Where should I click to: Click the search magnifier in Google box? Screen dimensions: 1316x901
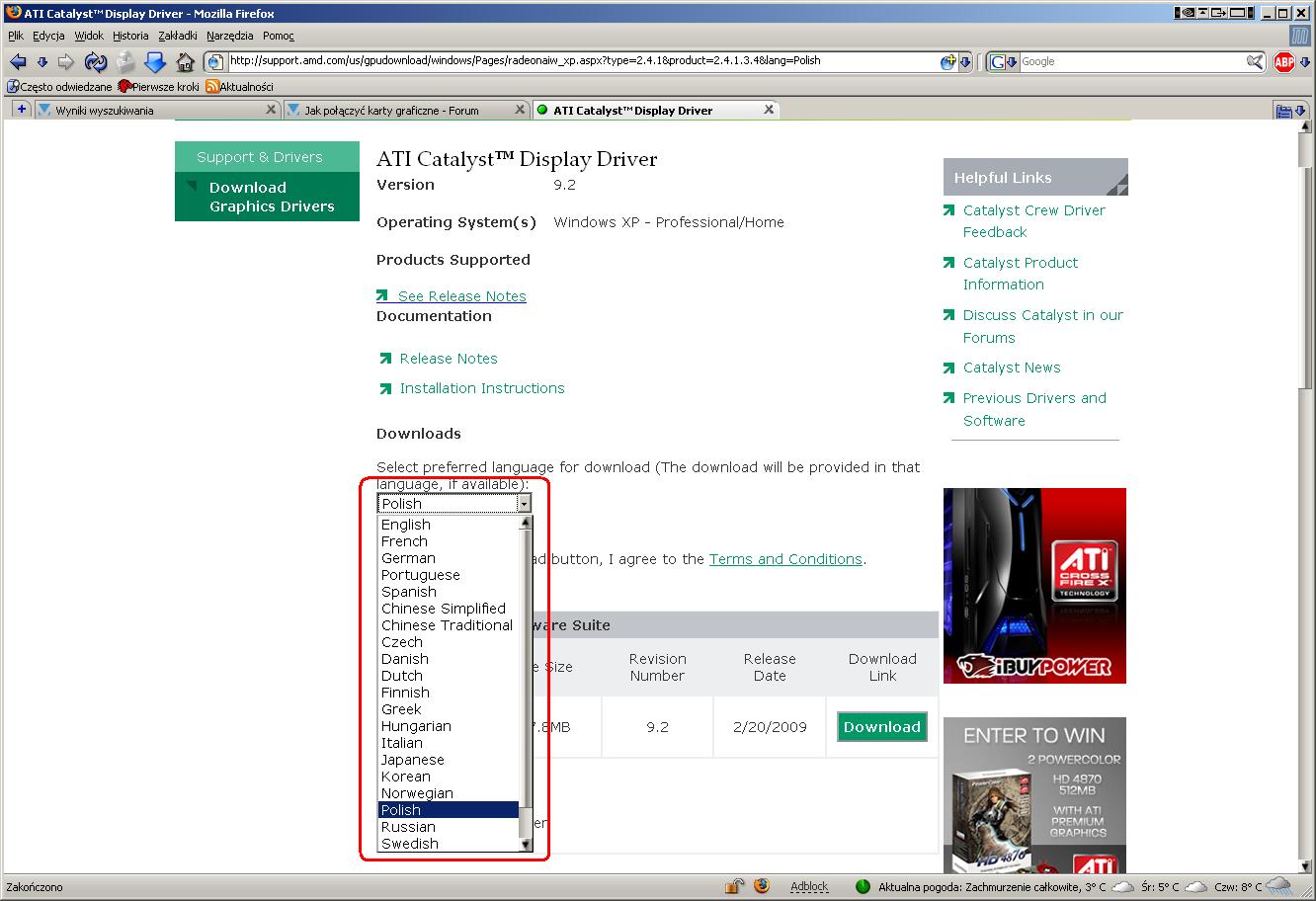pyautogui.click(x=1255, y=61)
